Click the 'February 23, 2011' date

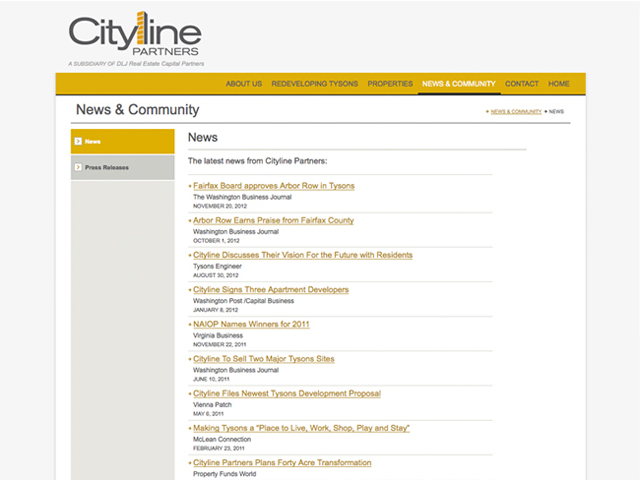[219, 449]
